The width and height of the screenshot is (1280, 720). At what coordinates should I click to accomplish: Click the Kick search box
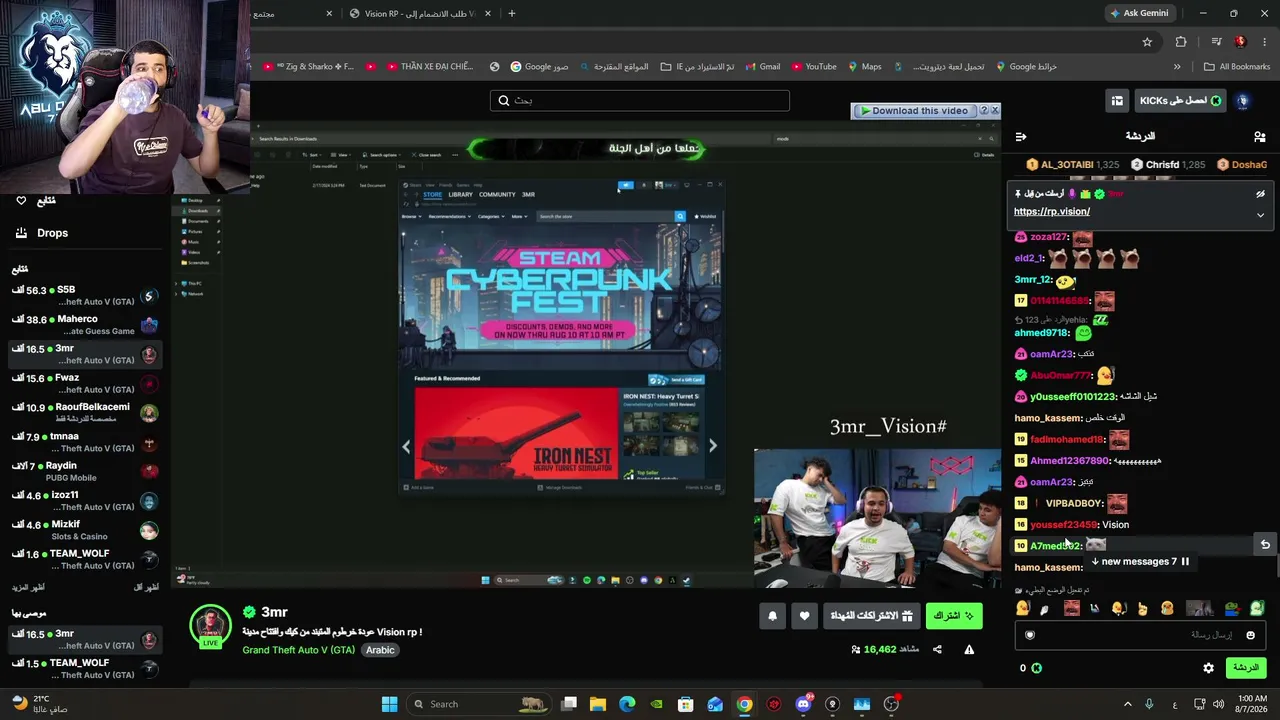coord(640,100)
